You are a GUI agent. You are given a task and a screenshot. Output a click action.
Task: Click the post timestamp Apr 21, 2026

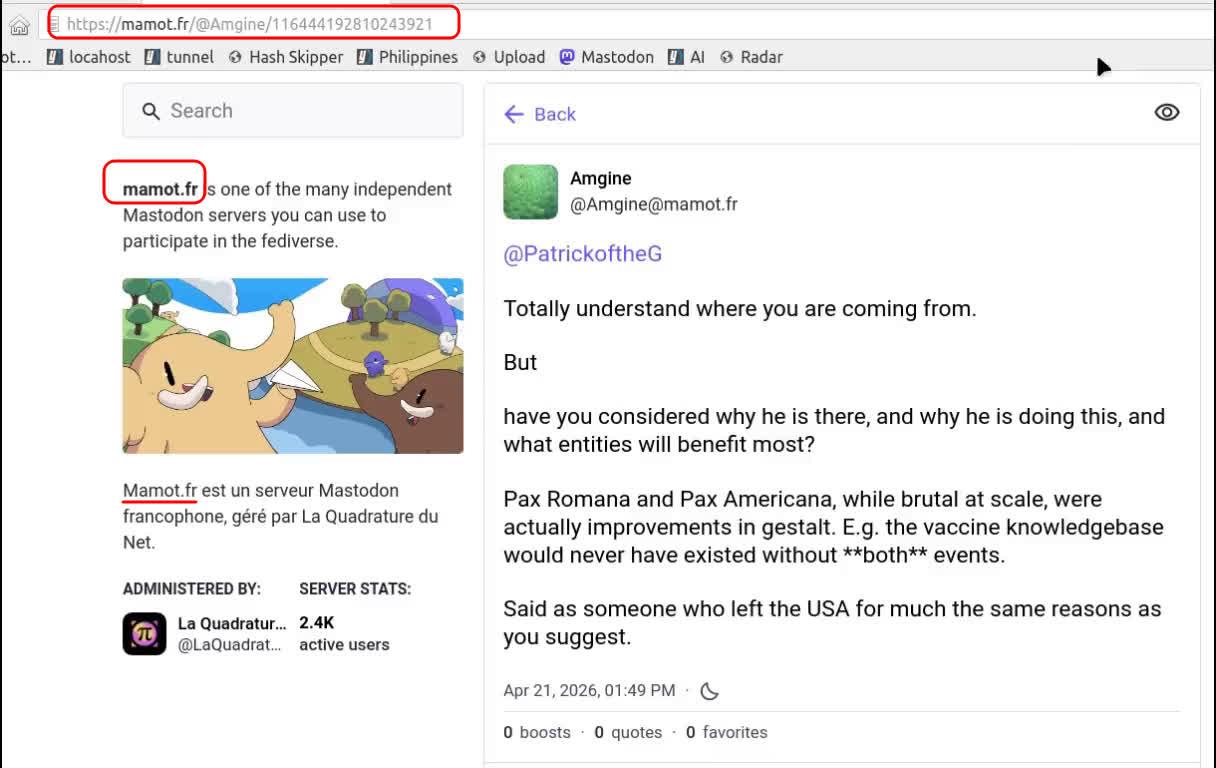pyautogui.click(x=589, y=691)
